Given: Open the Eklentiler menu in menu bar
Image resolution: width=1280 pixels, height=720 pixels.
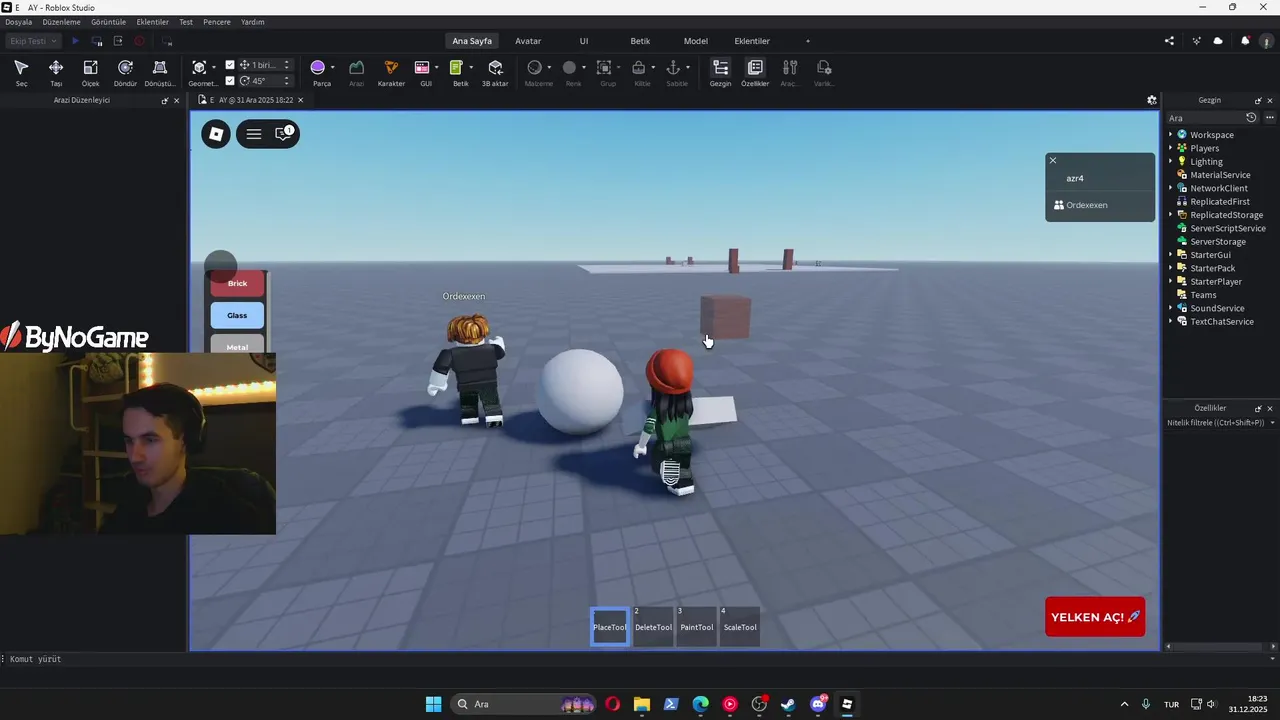Looking at the screenshot, I should click(152, 22).
